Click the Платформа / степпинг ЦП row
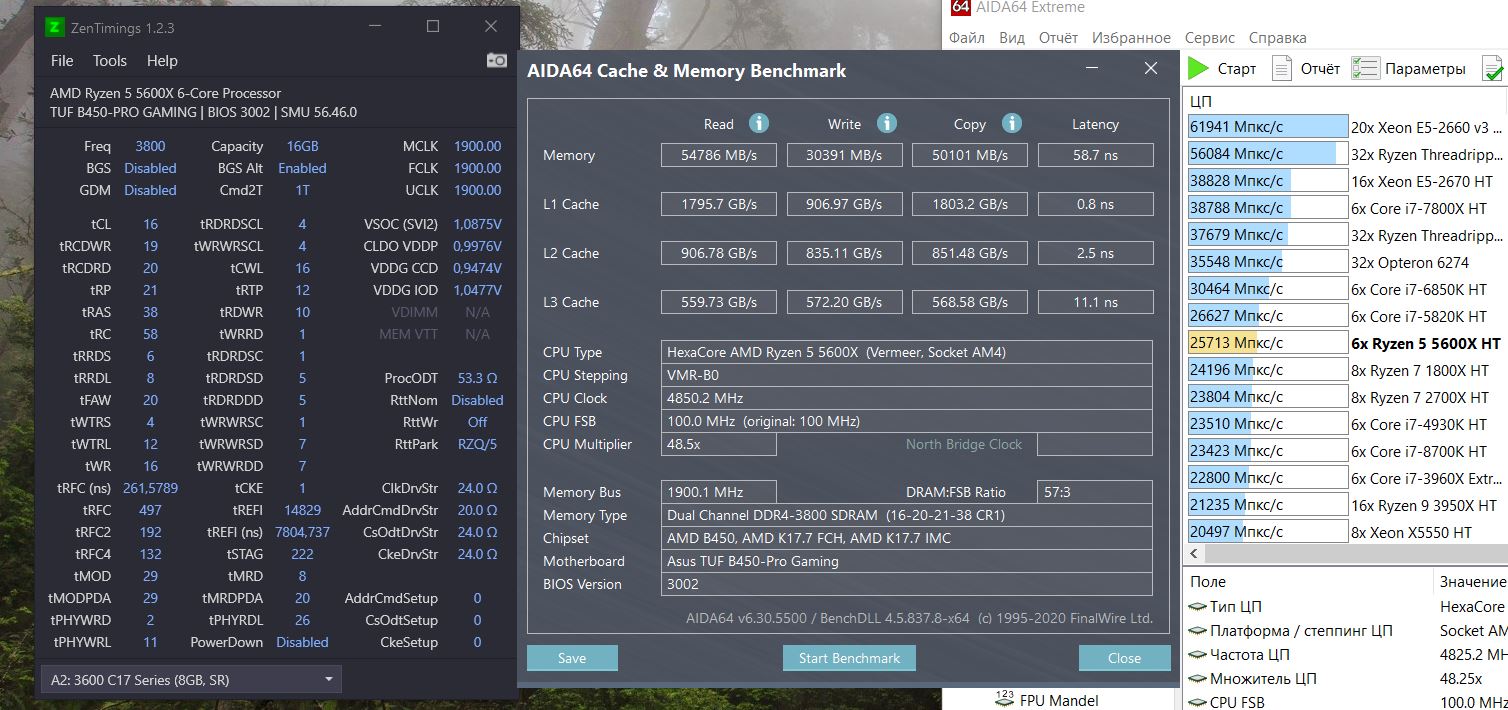This screenshot has width=1508, height=710. (x=1346, y=631)
